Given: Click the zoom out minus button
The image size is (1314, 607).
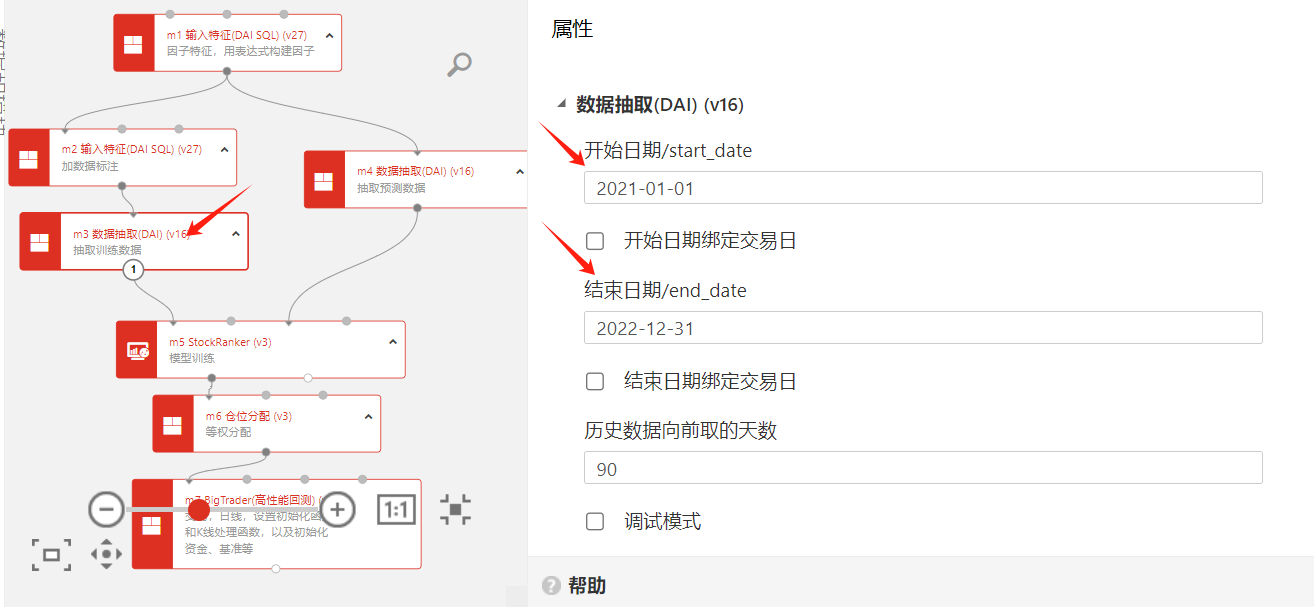Looking at the screenshot, I should pos(106,509).
